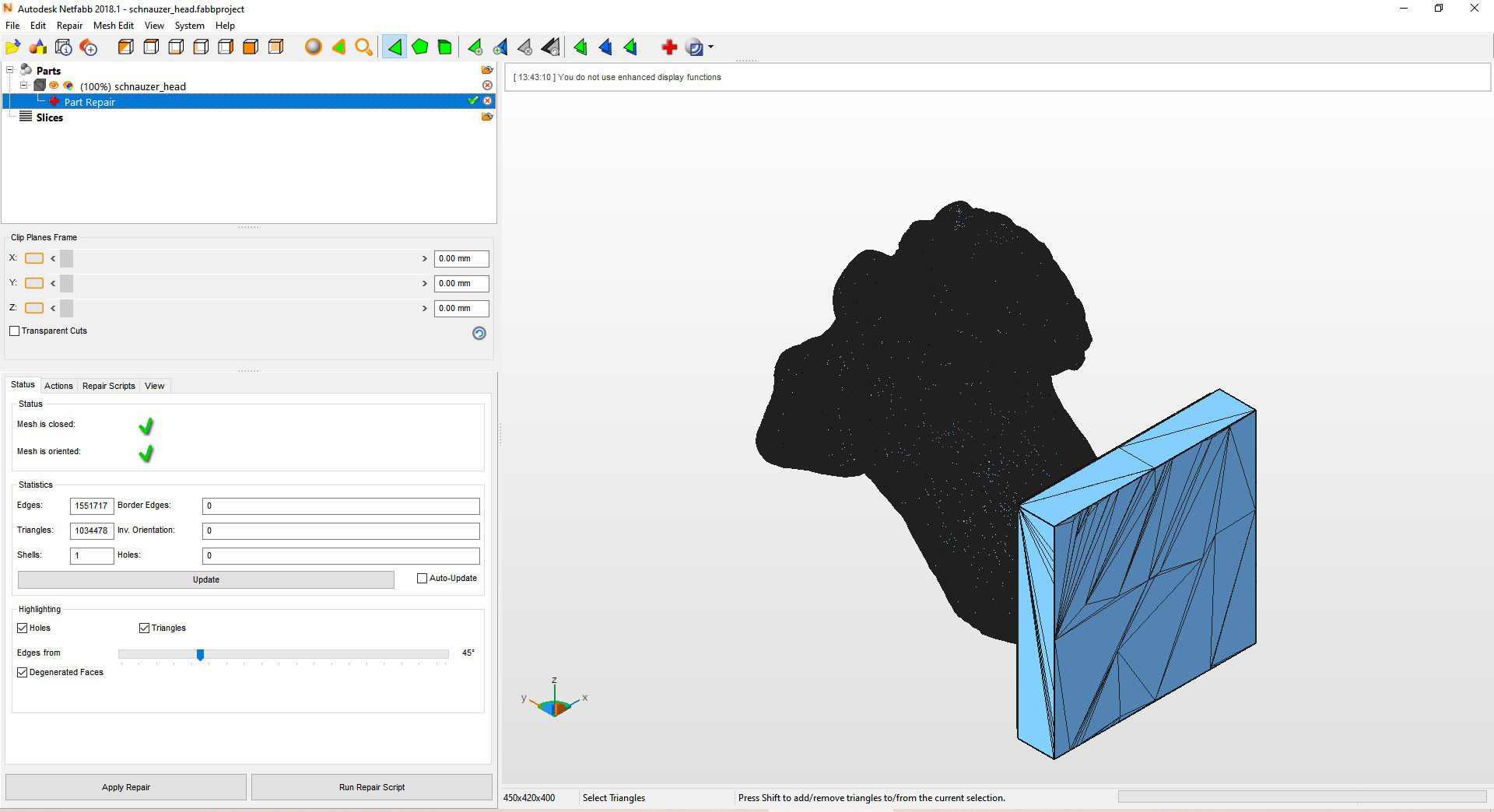Click the Edges from angle slider handle
The height and width of the screenshot is (812, 1494).
point(200,655)
